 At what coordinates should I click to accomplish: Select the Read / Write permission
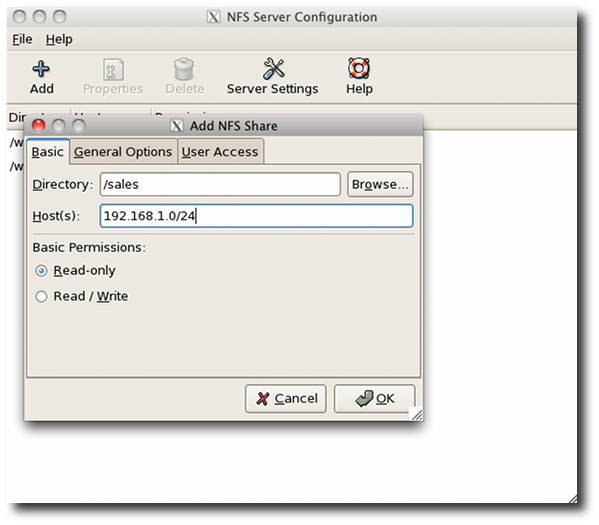[x=41, y=297]
